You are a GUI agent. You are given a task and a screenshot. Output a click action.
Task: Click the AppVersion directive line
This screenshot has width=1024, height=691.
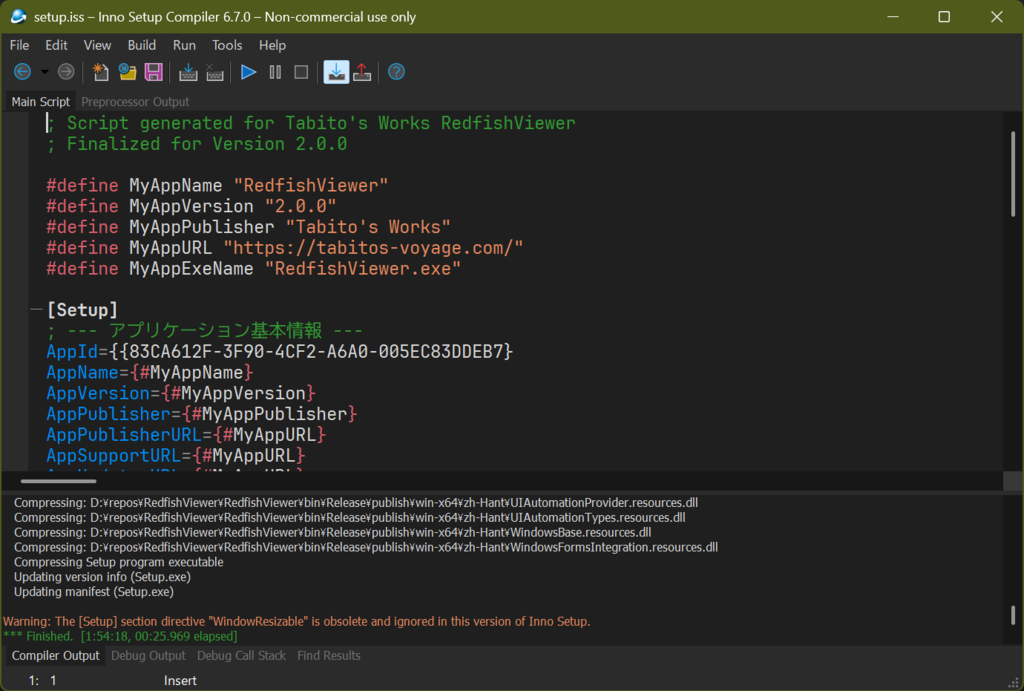(x=181, y=393)
